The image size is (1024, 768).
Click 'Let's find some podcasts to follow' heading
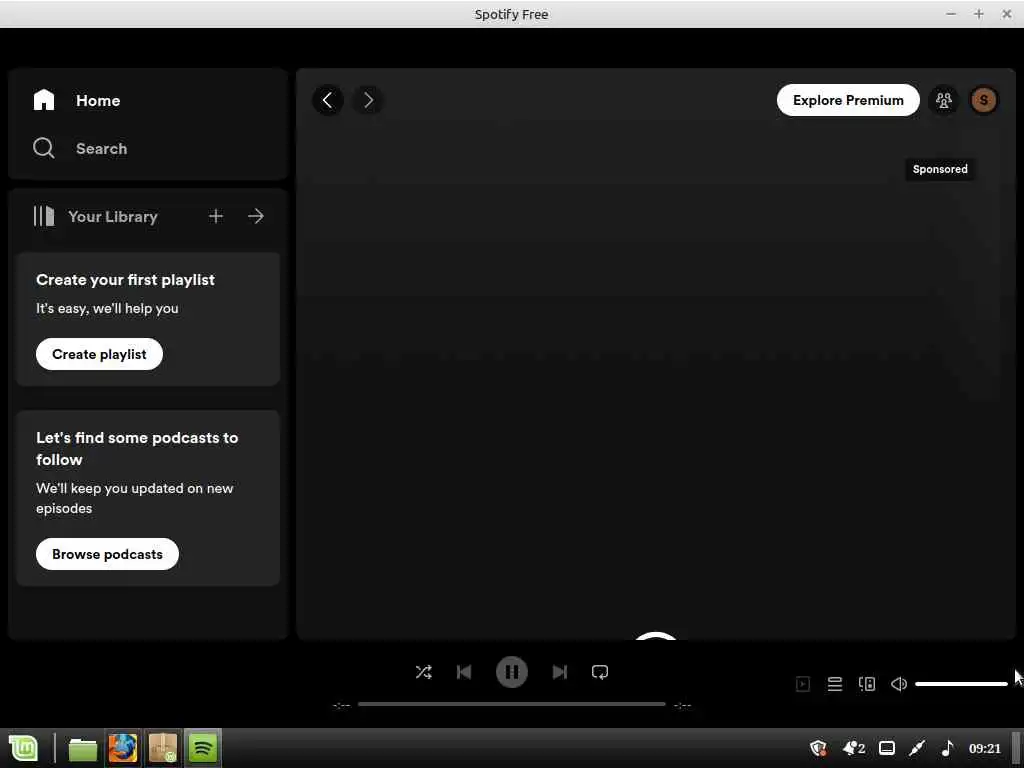pos(137,449)
